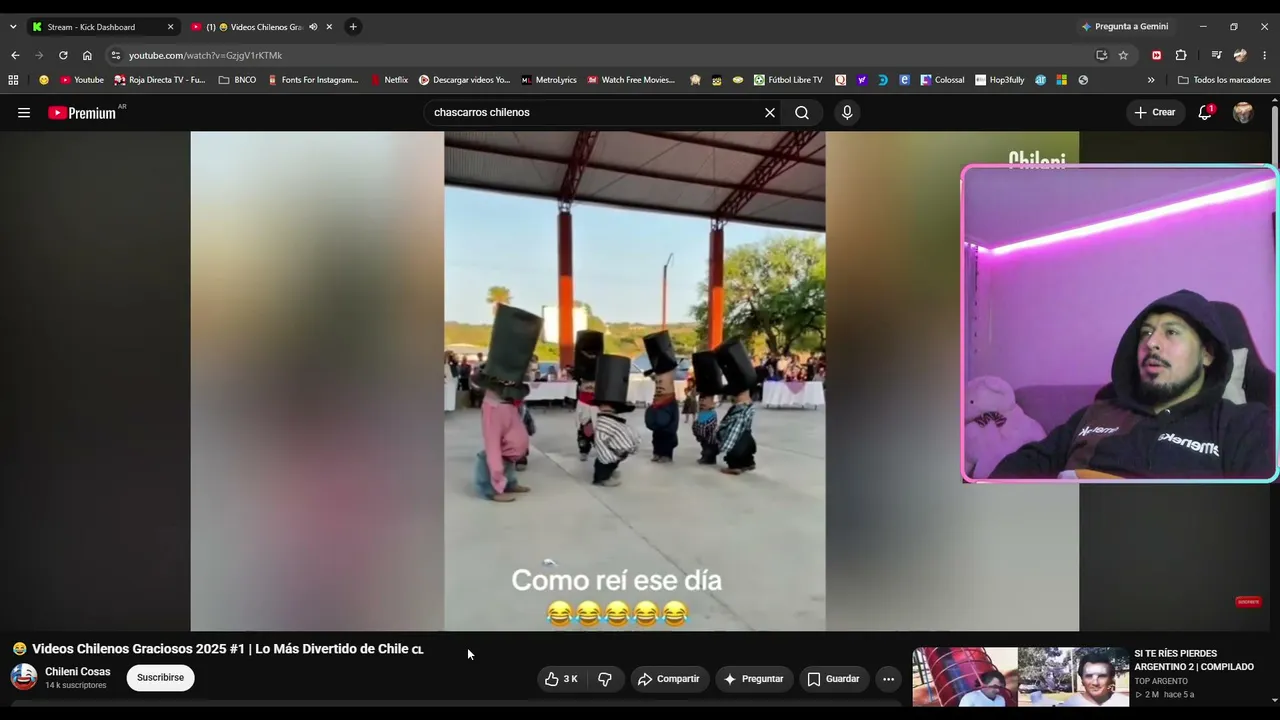View site information icon in address bar

(116, 55)
